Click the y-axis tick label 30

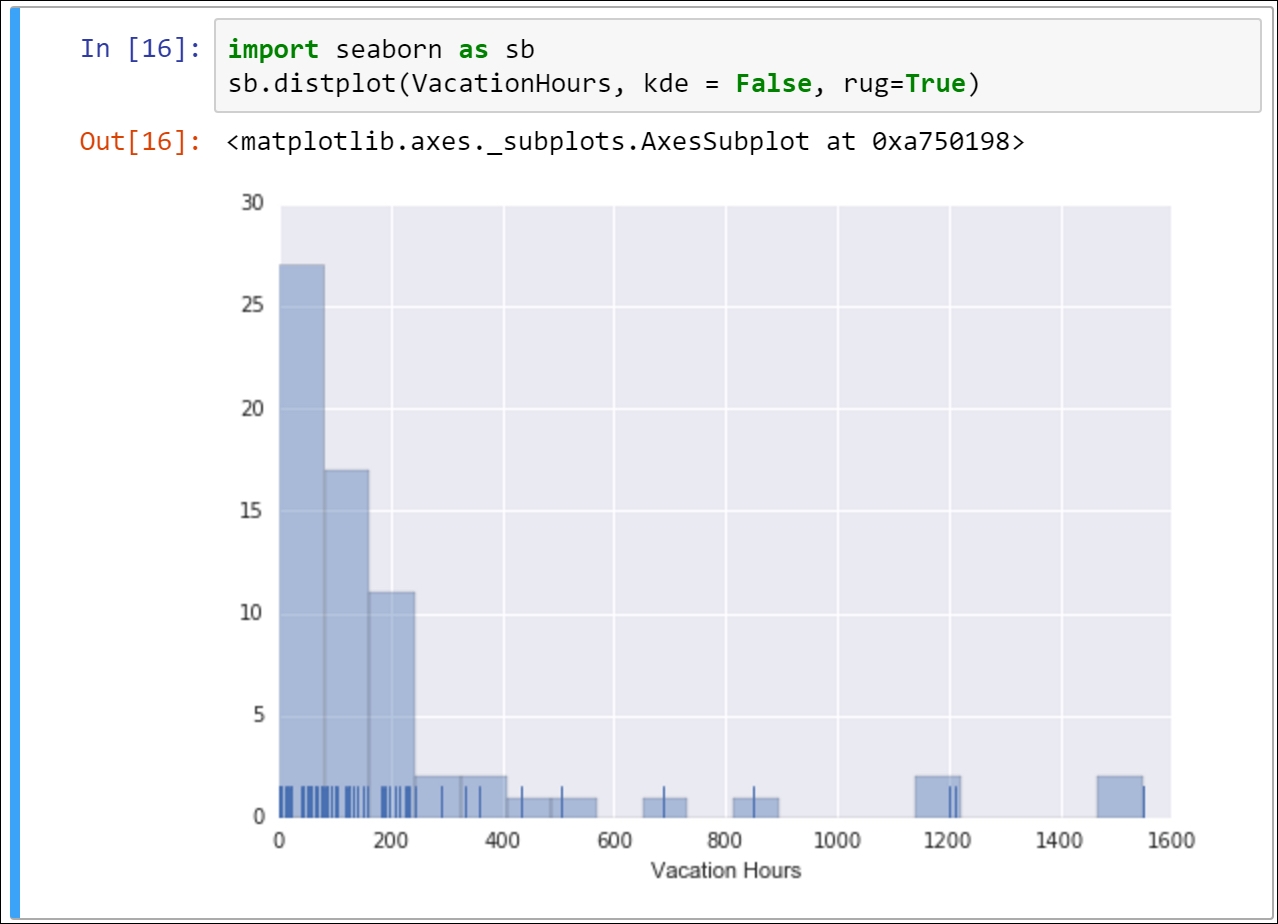pyautogui.click(x=253, y=204)
